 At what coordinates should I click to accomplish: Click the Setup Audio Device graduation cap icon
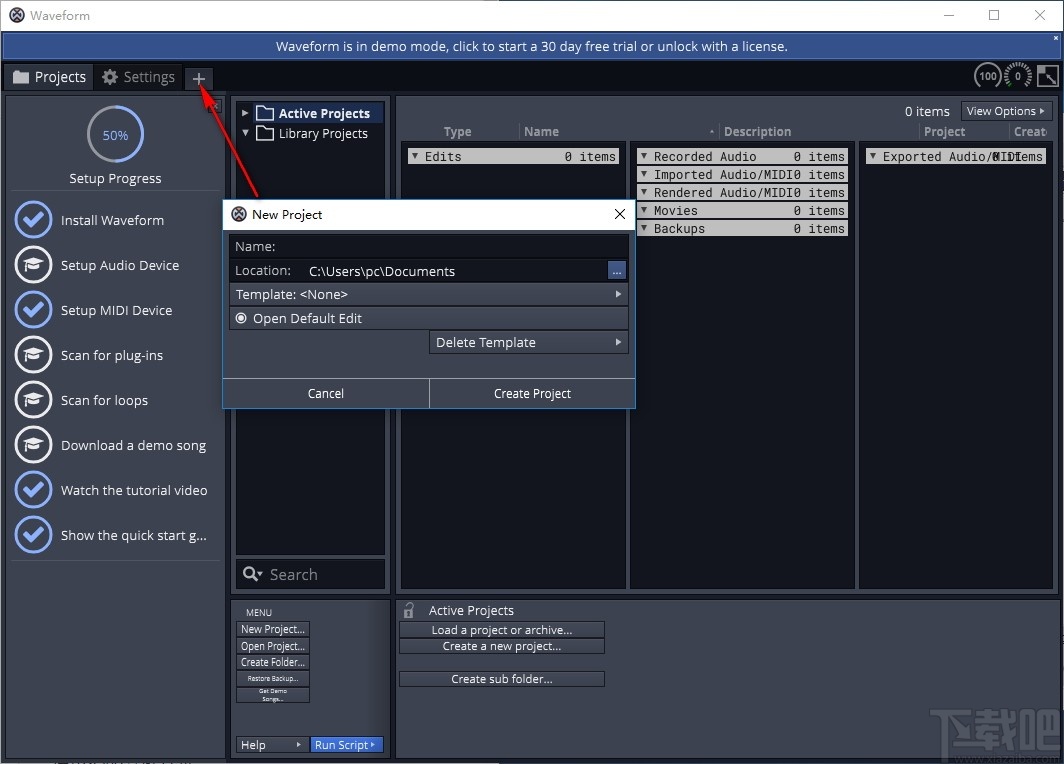tap(33, 265)
